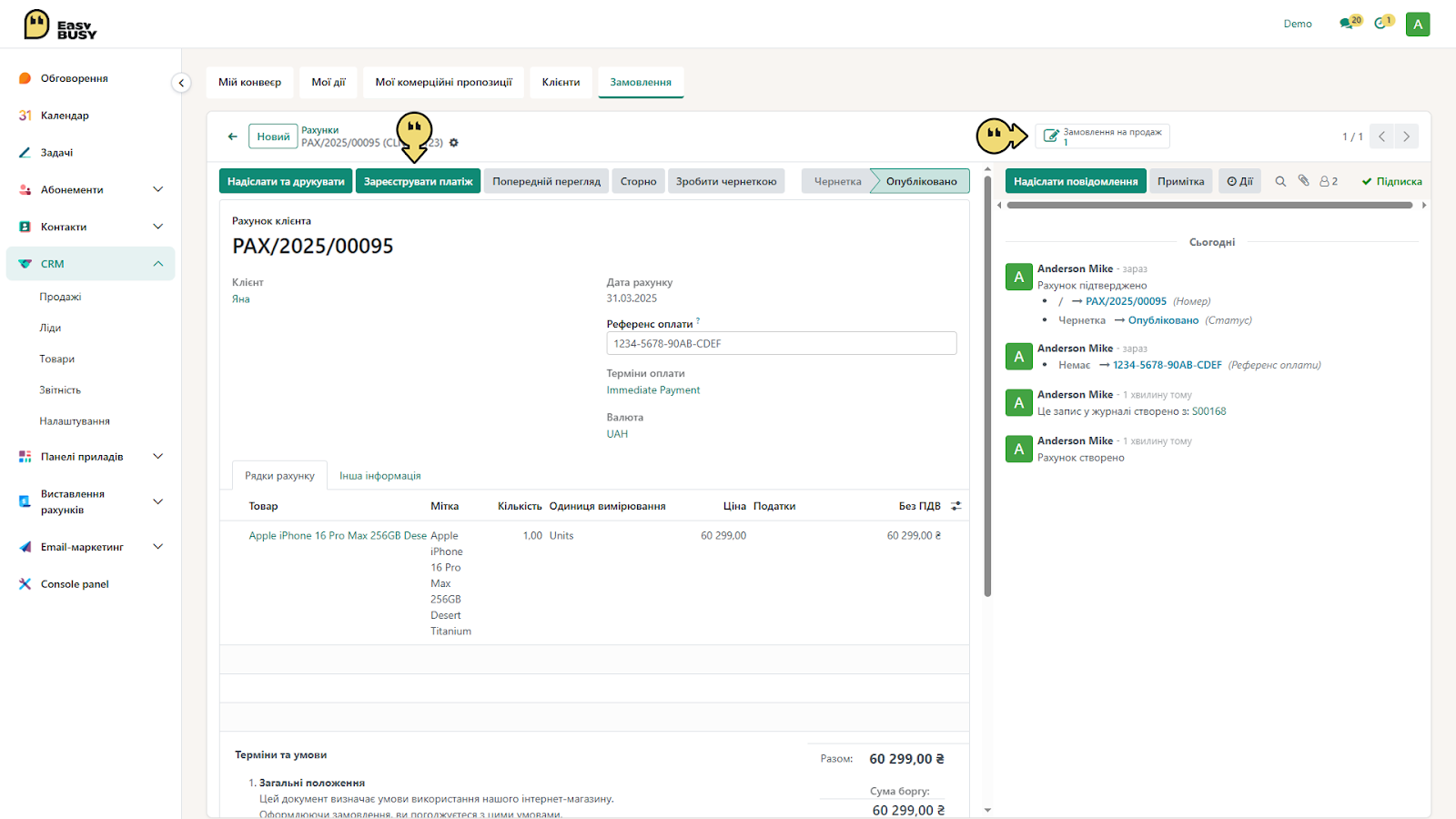
Task: Open the Клієнти top tab
Action: pos(561,82)
